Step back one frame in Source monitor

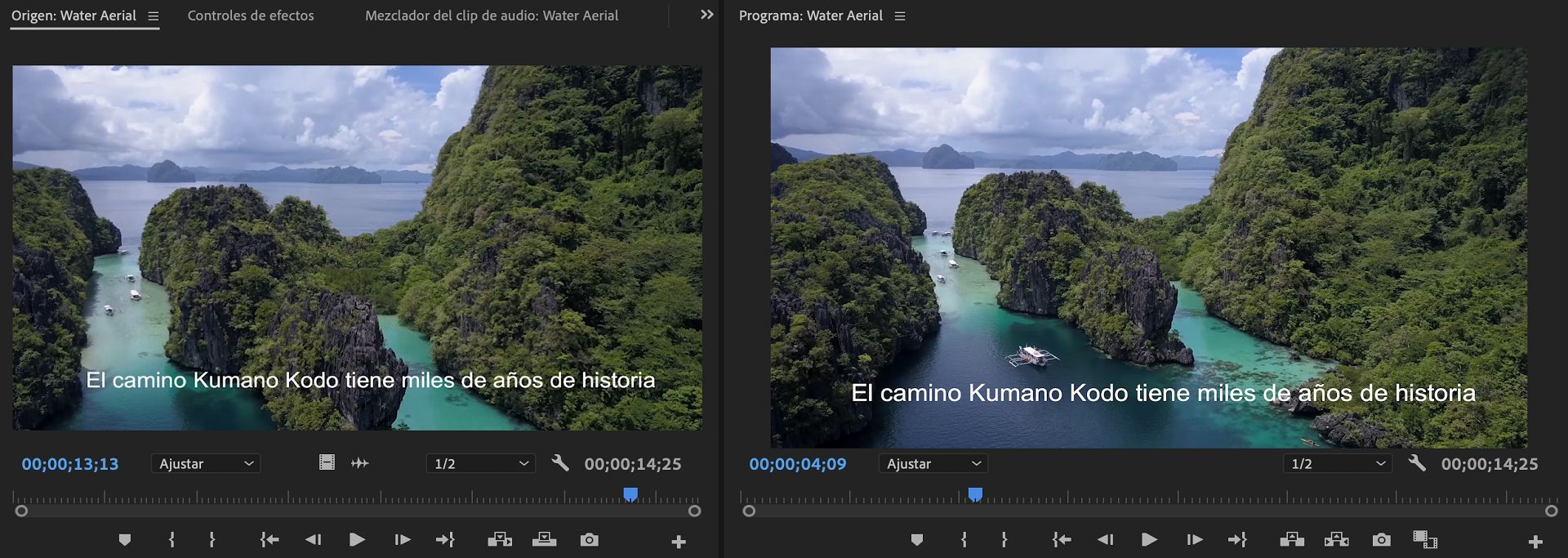point(313,540)
